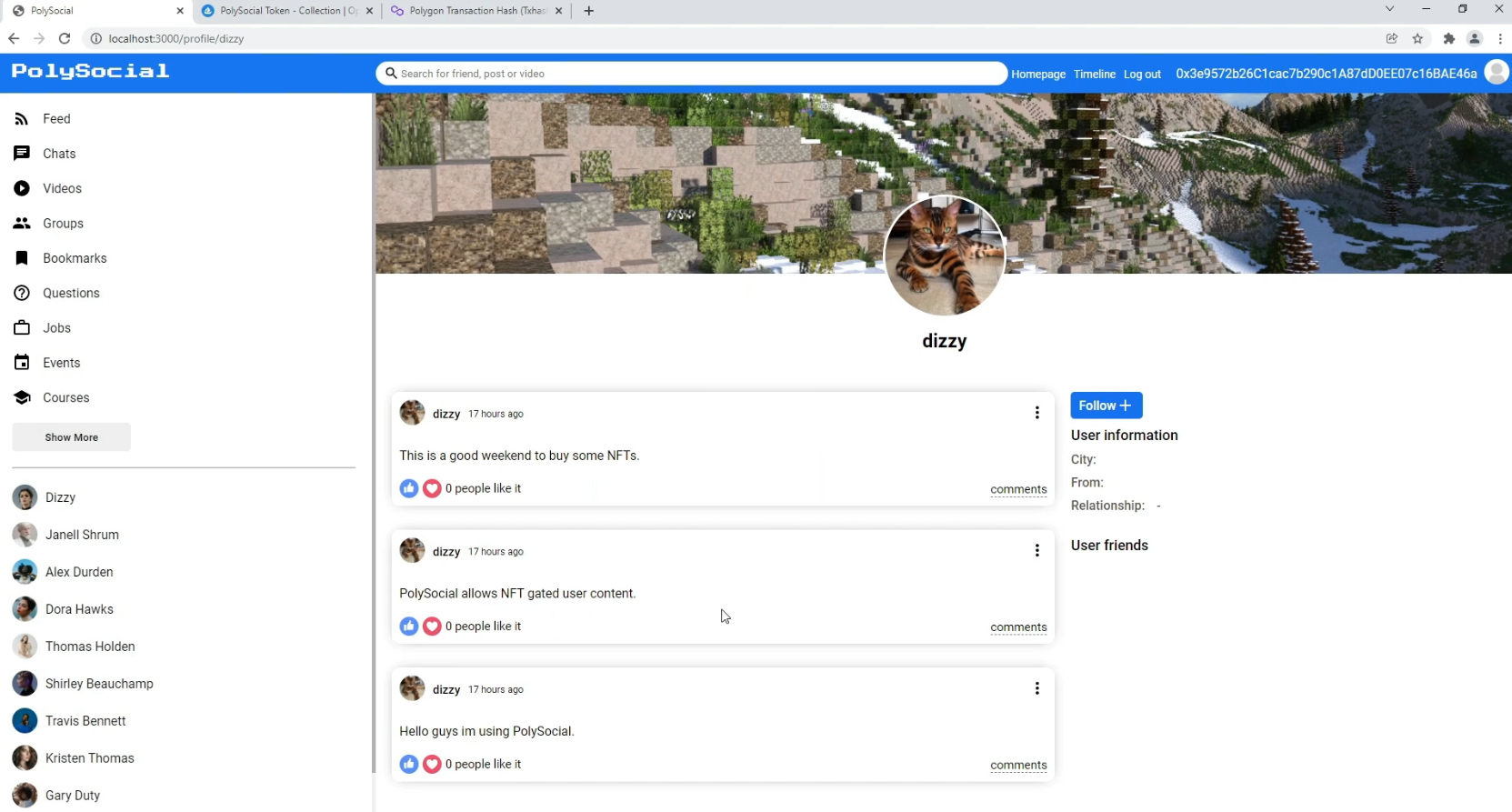Image resolution: width=1512 pixels, height=812 pixels.
Task: Heart the 'Hello guys' post
Action: point(432,764)
